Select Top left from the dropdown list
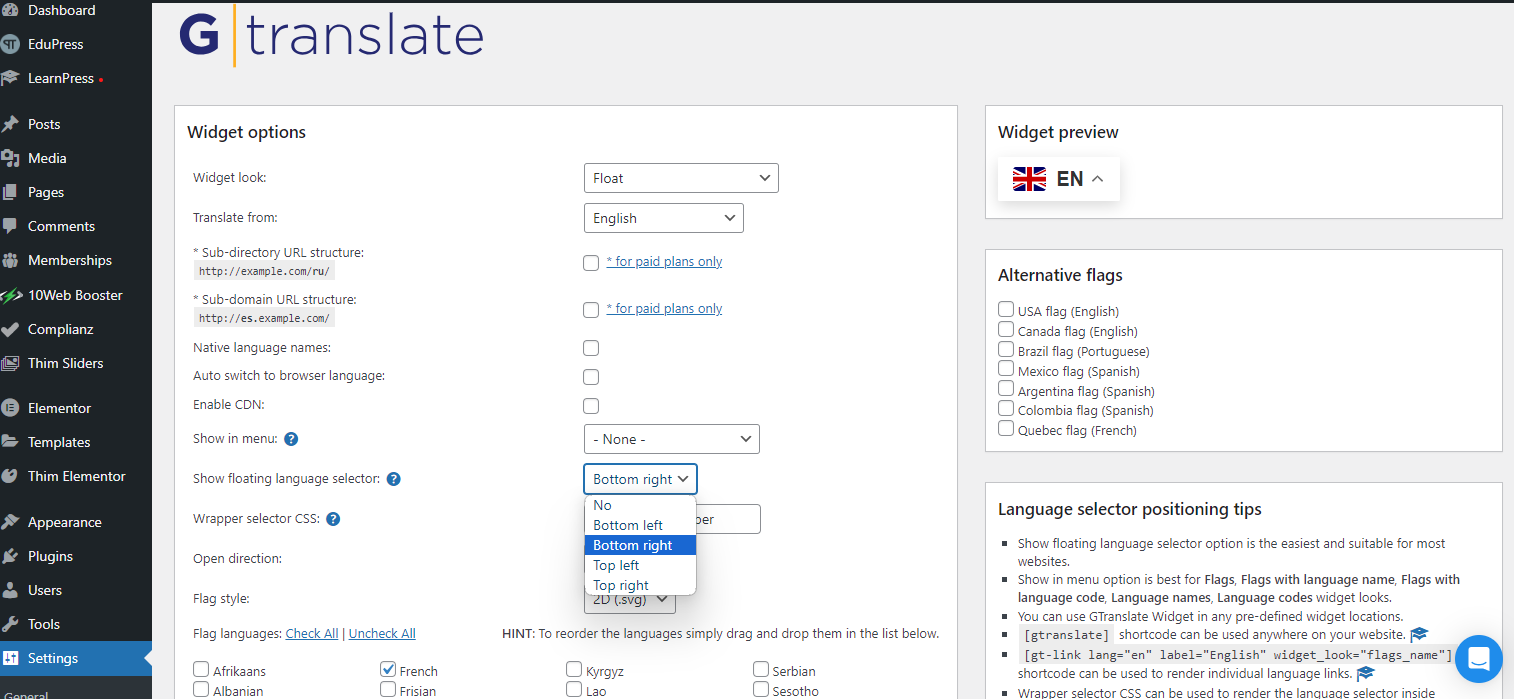This screenshot has height=699, width=1514. pos(616,565)
